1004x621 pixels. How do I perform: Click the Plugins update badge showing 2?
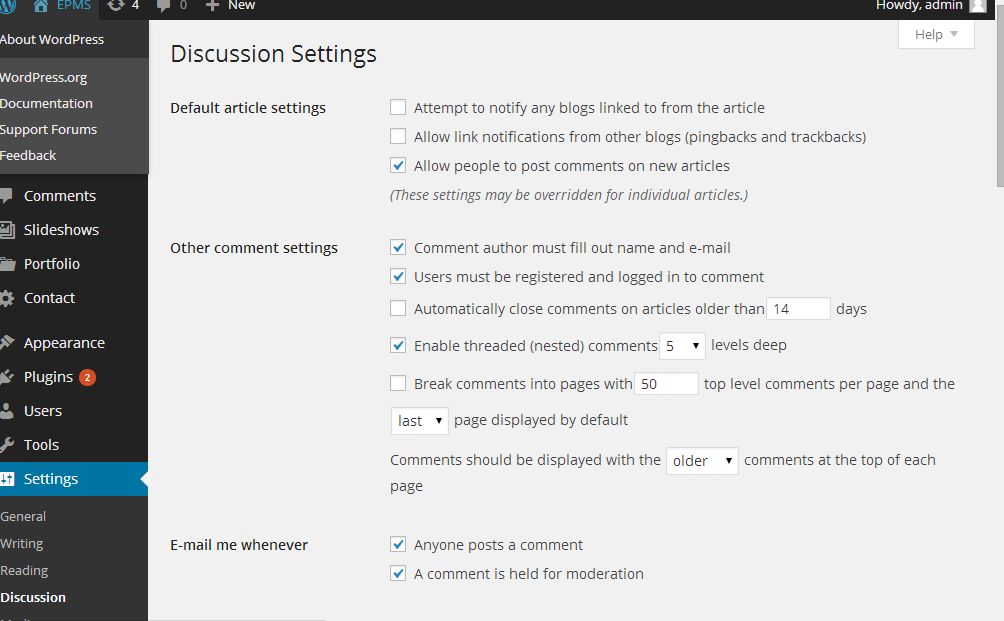point(88,377)
